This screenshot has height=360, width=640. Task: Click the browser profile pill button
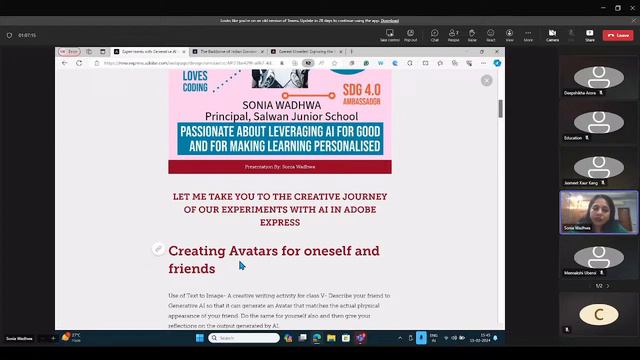pyautogui.click(x=69, y=52)
